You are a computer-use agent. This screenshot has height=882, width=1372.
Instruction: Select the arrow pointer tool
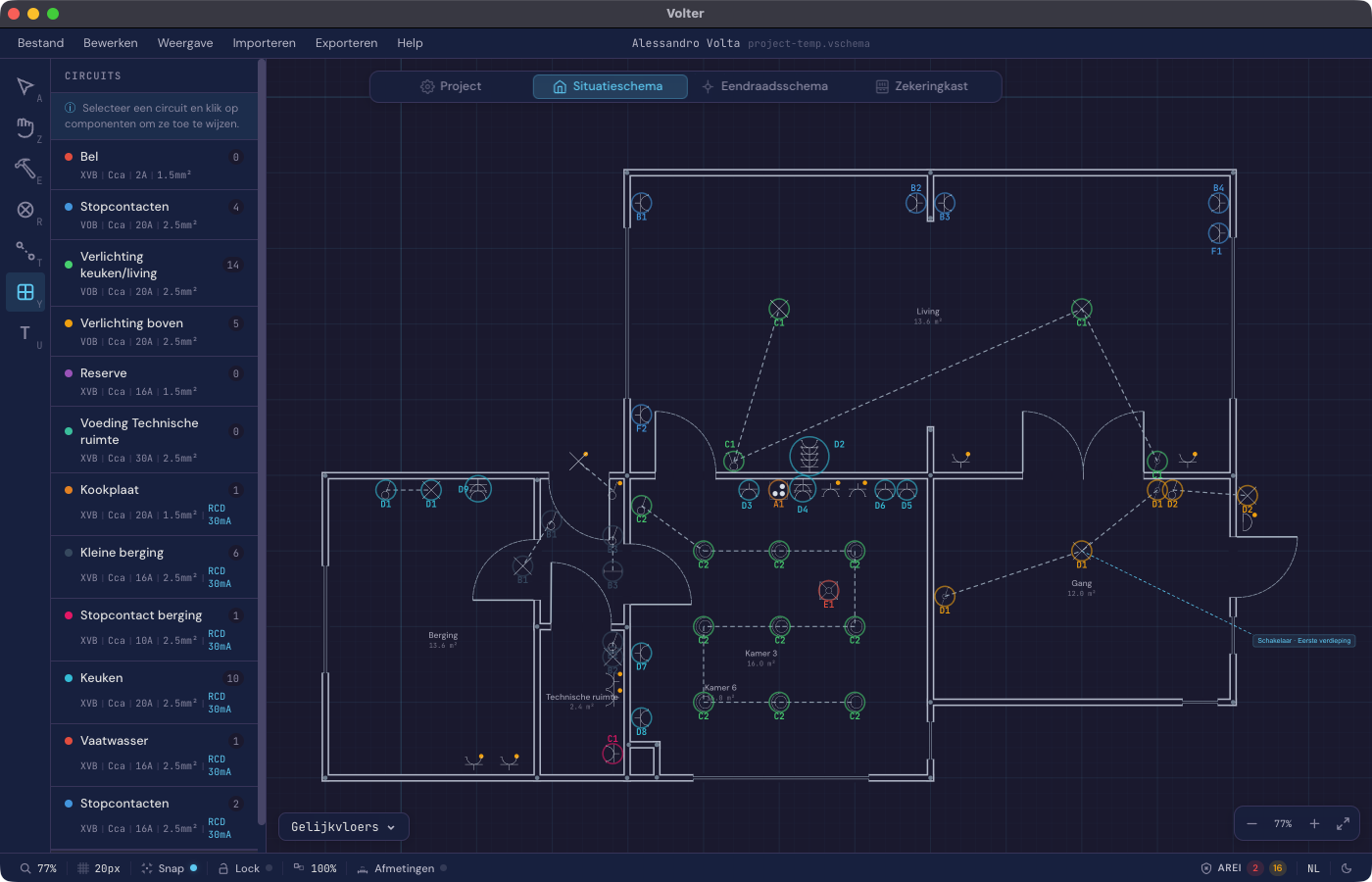pyautogui.click(x=25, y=87)
